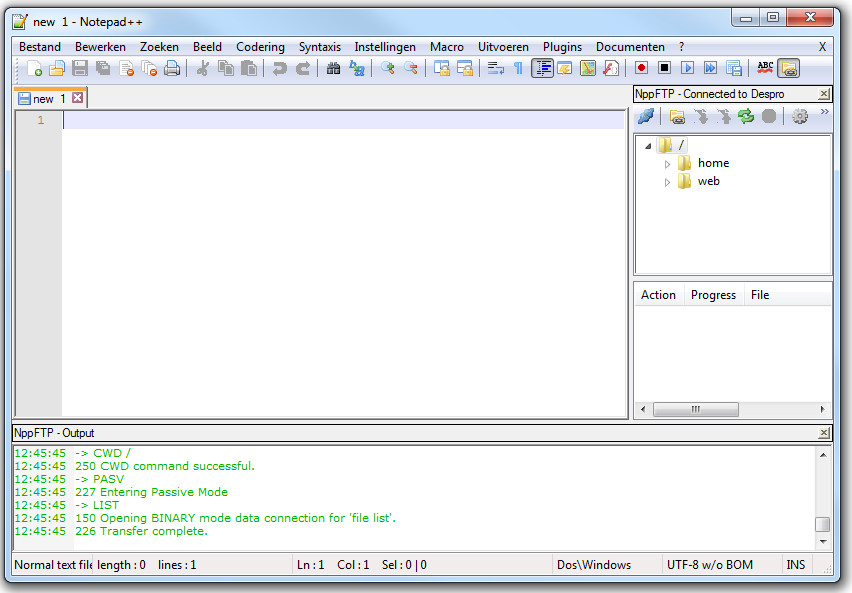Click the transfer queue horizontal scrollbar thumb
Viewport: 852px width, 593px height.
[696, 409]
